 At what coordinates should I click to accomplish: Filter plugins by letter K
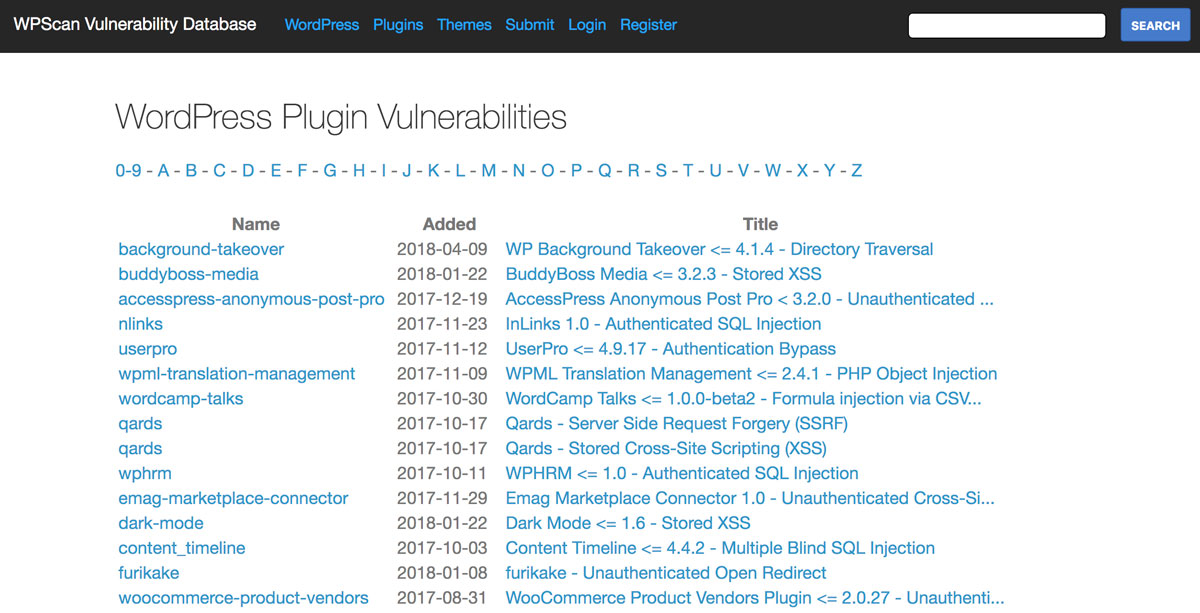[x=433, y=171]
